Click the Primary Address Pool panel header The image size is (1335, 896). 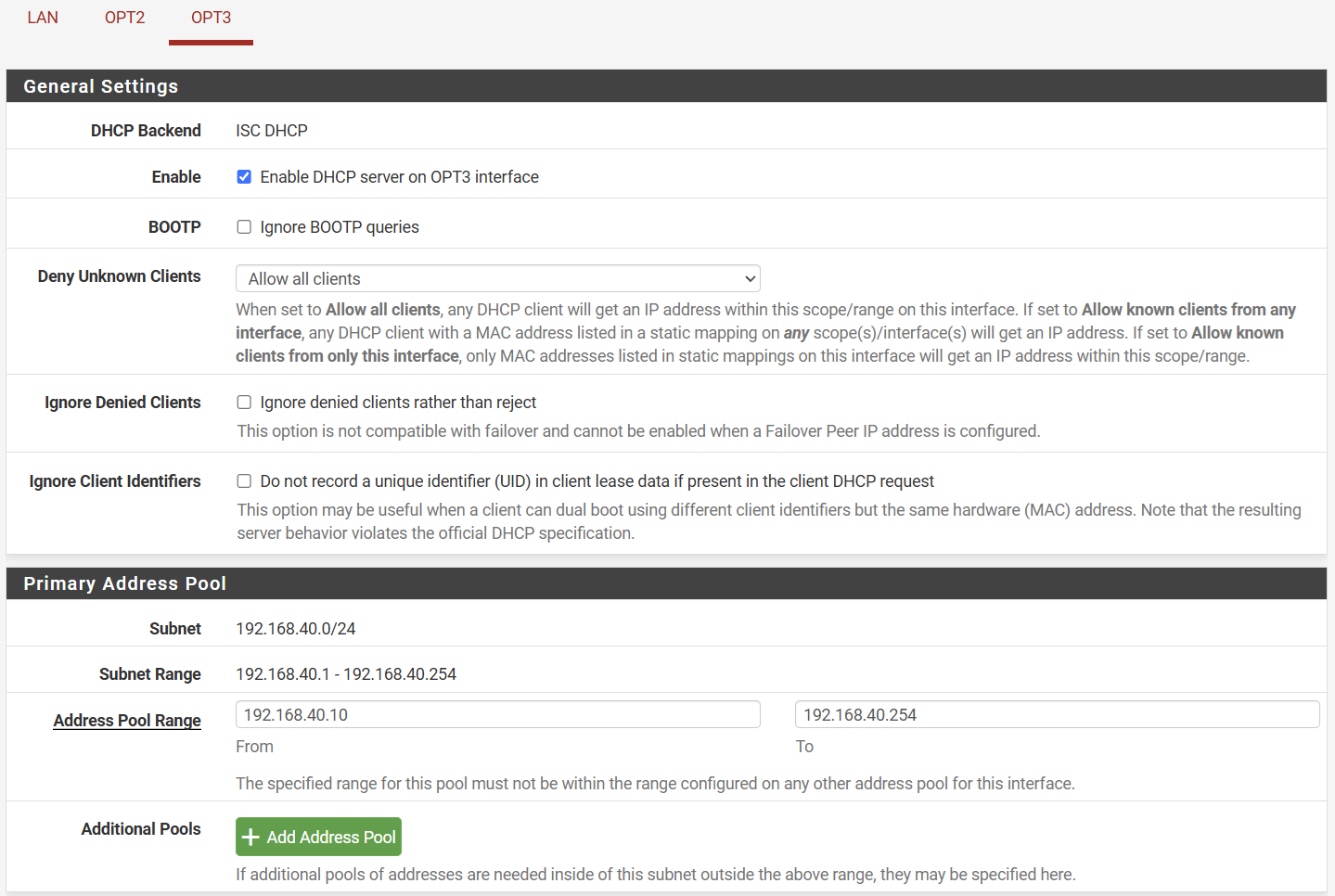tap(124, 583)
